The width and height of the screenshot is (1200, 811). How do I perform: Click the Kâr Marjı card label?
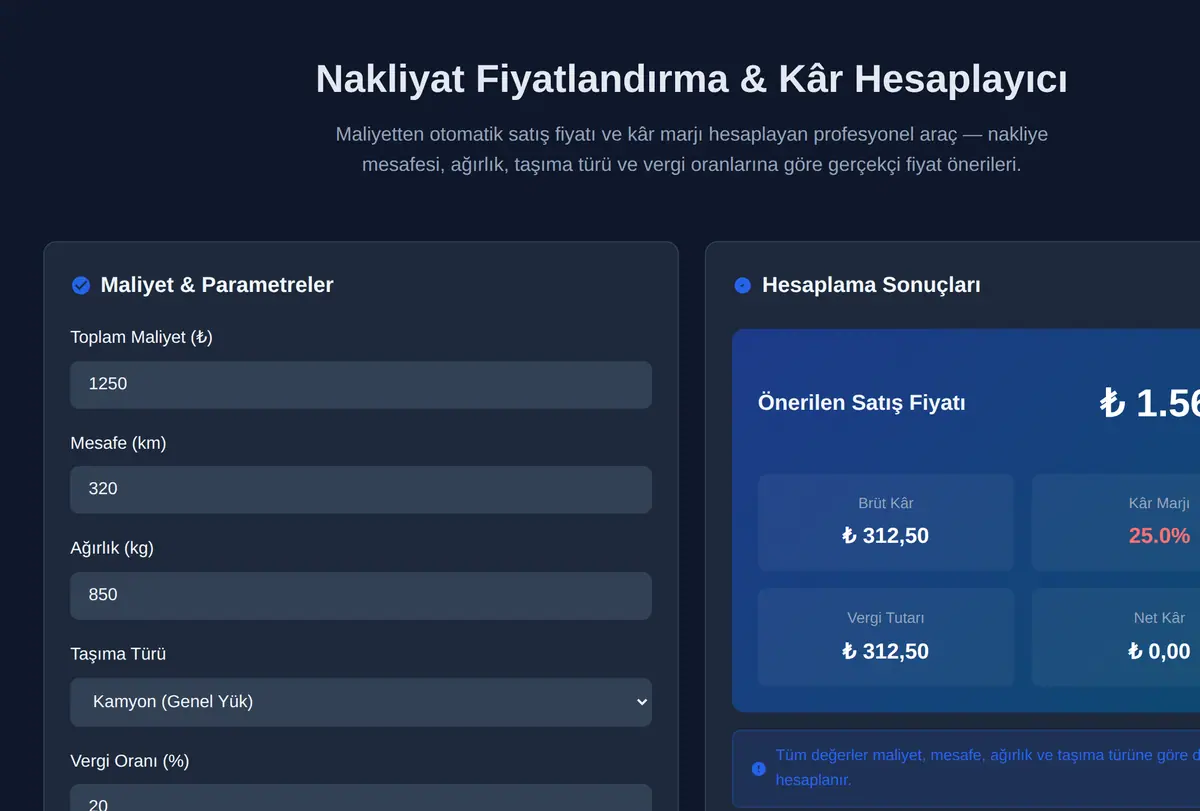tap(1159, 503)
